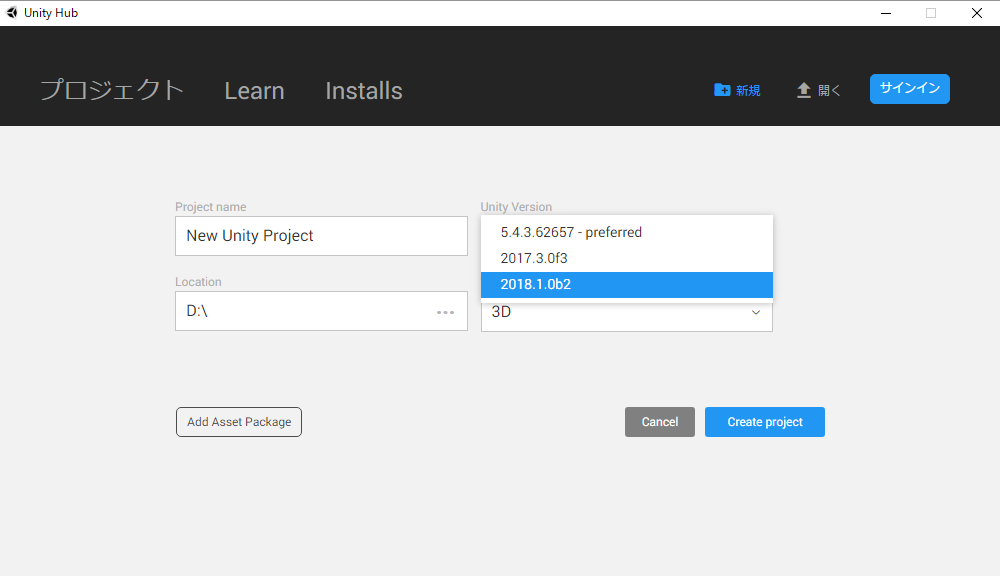Viewport: 1000px width, 576px height.
Task: Focus the Project name input field
Action: coord(321,236)
